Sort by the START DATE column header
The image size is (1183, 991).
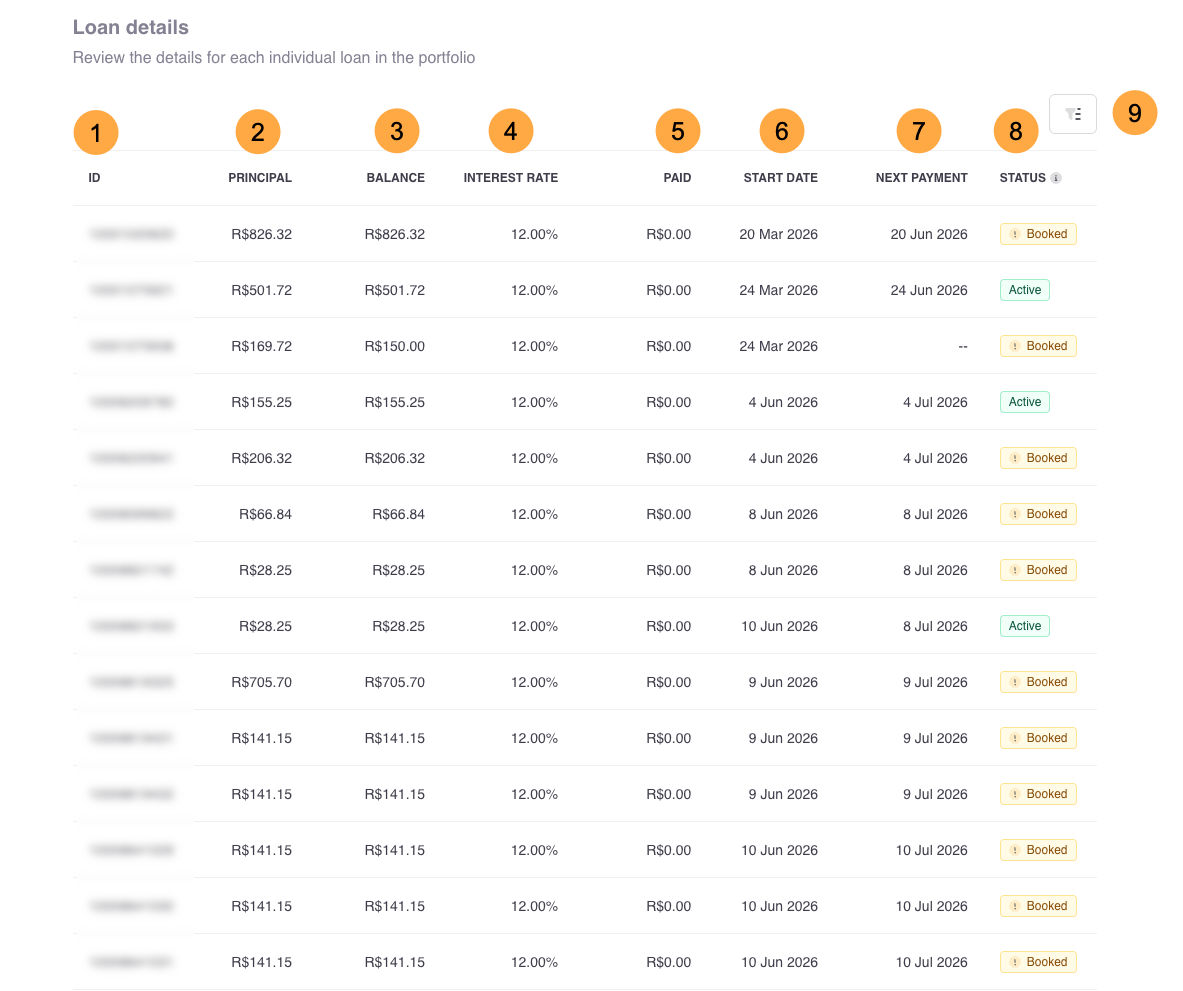tap(780, 178)
